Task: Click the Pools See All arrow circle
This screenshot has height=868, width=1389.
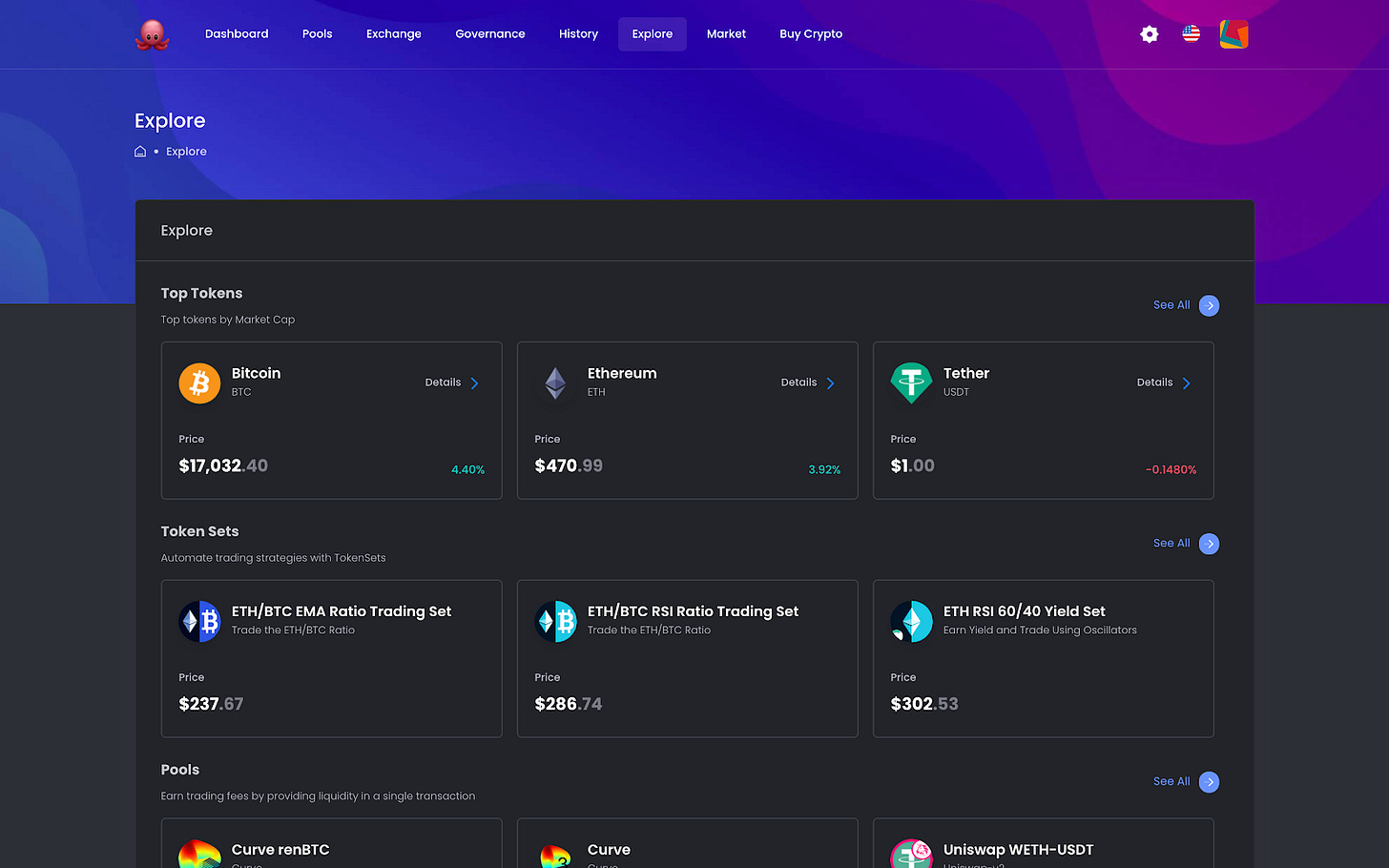Action: click(x=1209, y=782)
